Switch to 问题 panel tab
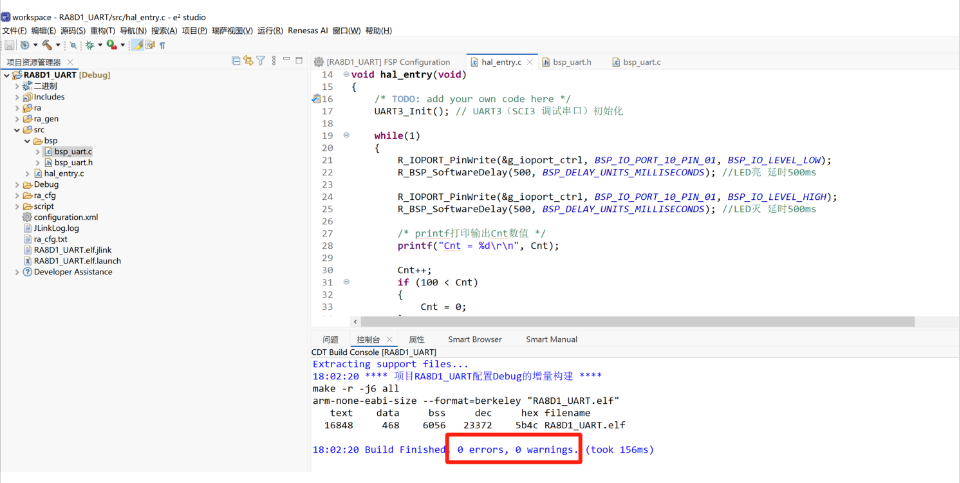Viewport: 960px width, 483px height. [x=331, y=339]
